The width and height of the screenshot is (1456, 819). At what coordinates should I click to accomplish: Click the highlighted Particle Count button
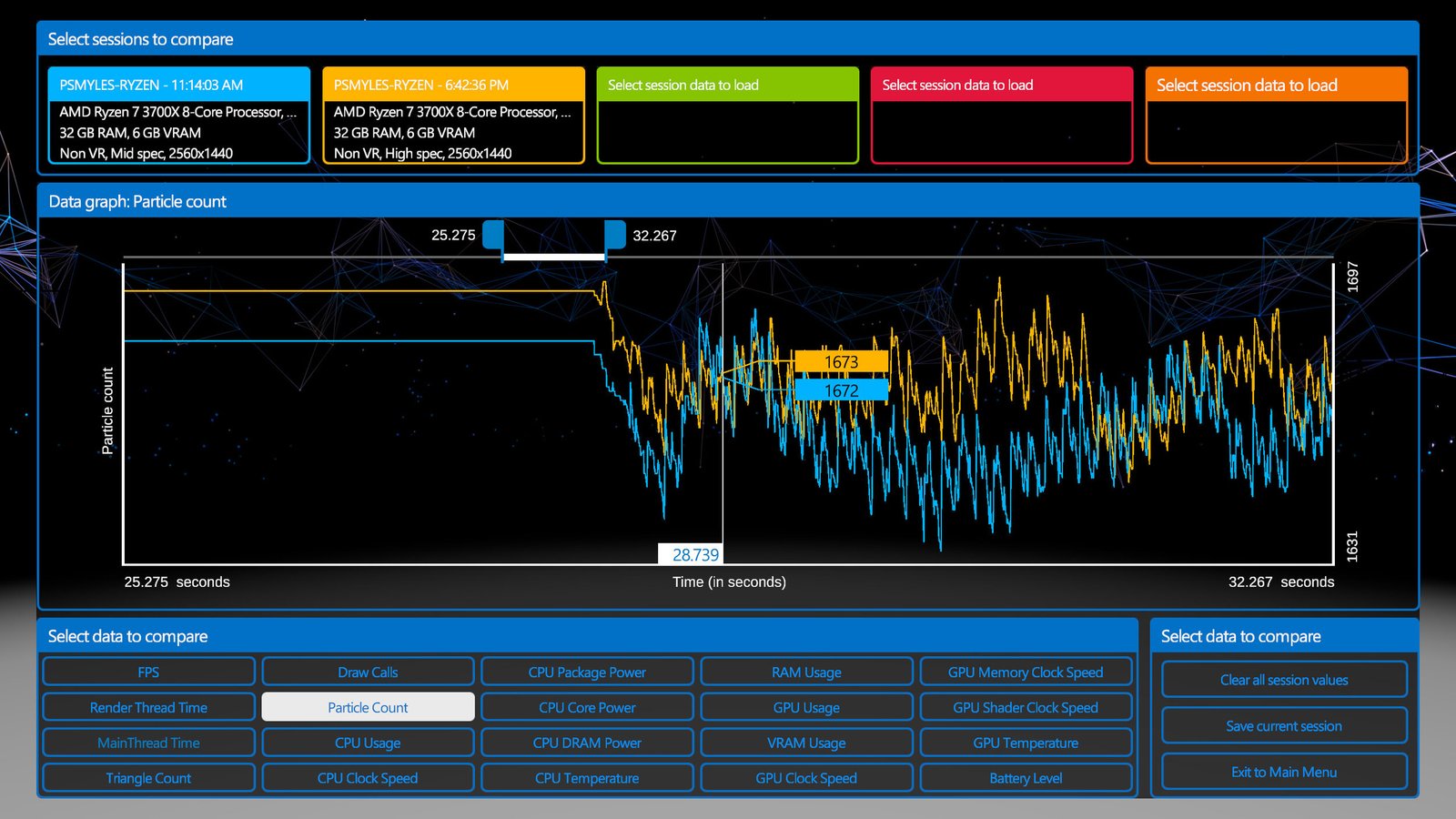pyautogui.click(x=368, y=707)
